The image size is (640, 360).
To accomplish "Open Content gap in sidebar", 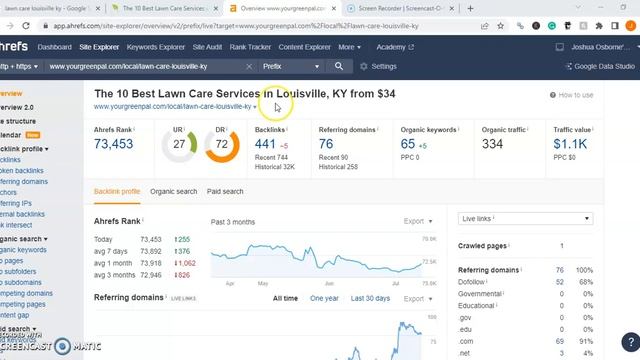I will point(15,315).
